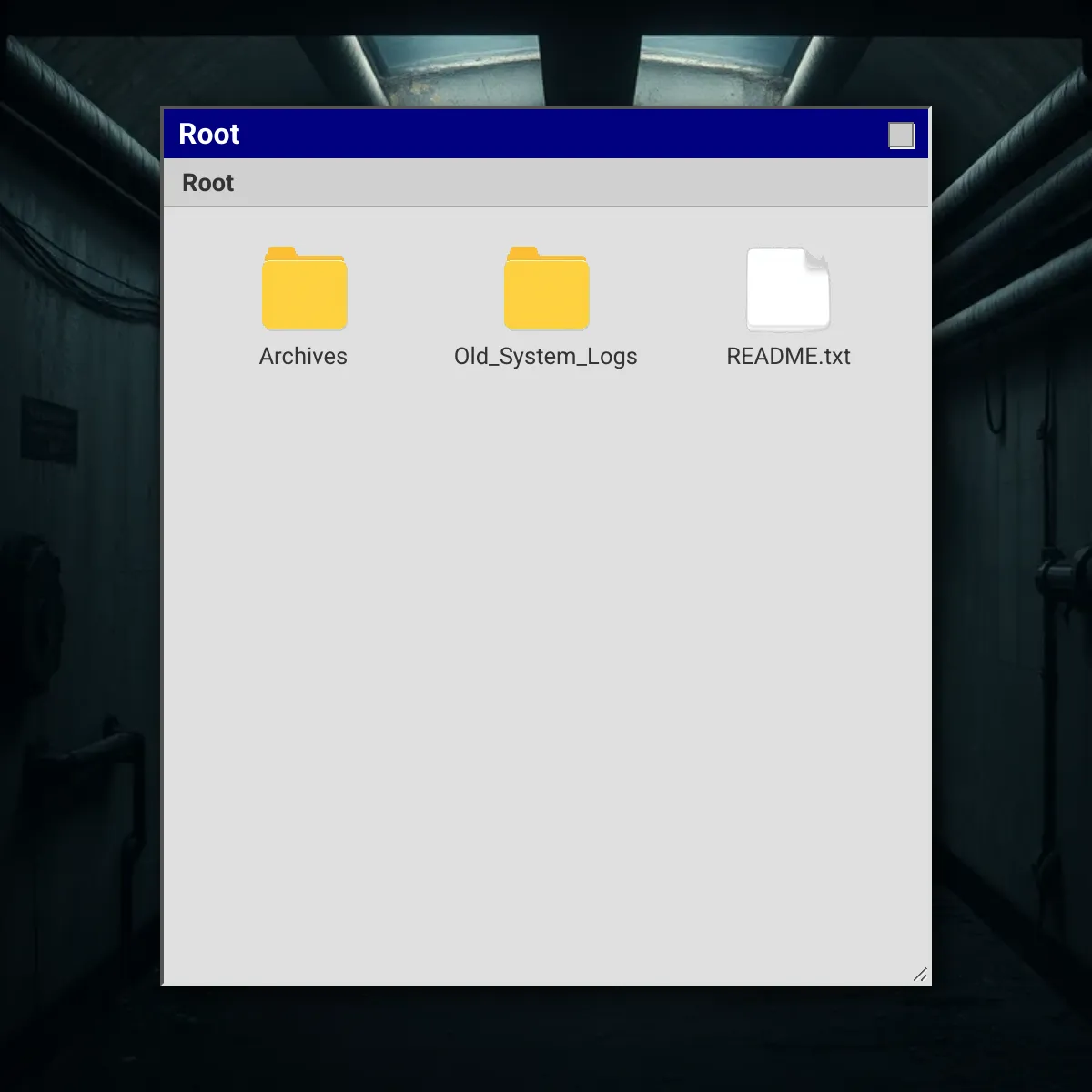Click empty space in the file list
This screenshot has width=1092, height=1092.
(546, 682)
